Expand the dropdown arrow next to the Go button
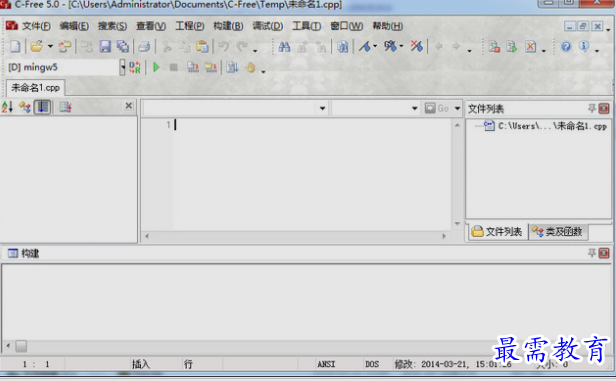The height and width of the screenshot is (381, 616). tap(457, 108)
